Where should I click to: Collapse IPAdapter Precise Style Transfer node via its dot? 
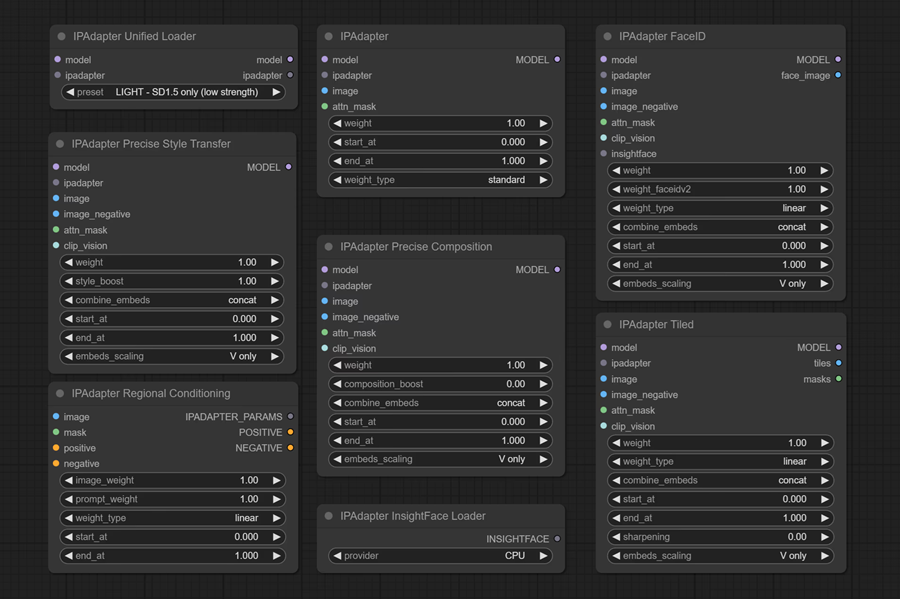60,143
